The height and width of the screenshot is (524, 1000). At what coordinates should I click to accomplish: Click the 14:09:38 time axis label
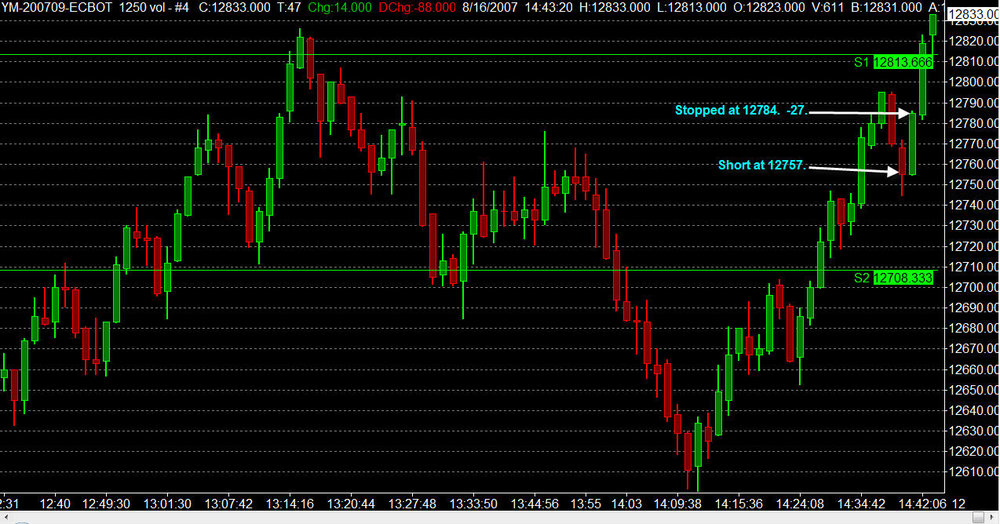coord(677,504)
